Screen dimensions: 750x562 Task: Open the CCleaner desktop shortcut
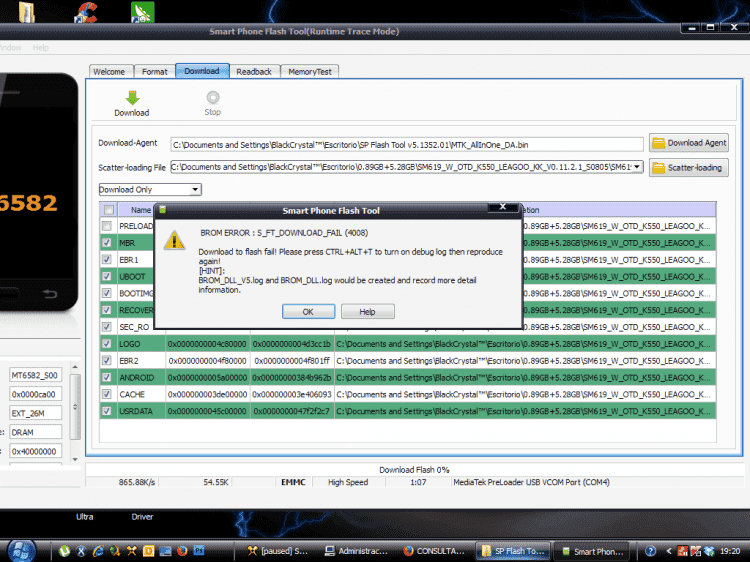[x=86, y=12]
